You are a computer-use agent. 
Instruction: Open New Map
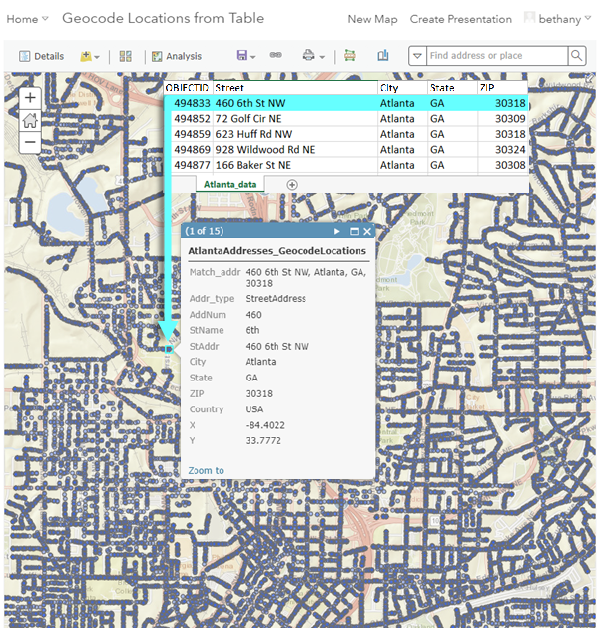(x=372, y=19)
